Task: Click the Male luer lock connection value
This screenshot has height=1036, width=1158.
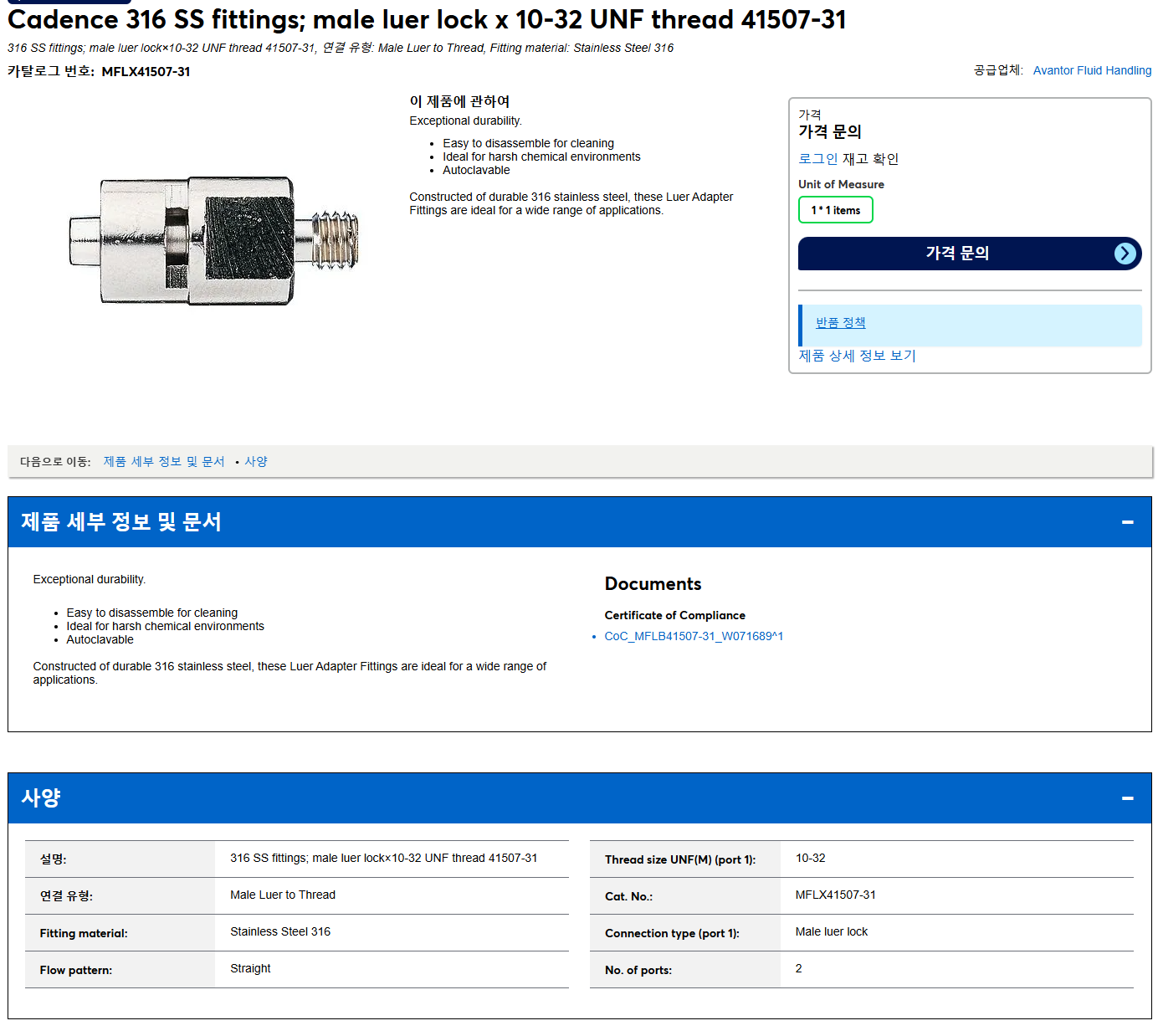Action: 831,931
